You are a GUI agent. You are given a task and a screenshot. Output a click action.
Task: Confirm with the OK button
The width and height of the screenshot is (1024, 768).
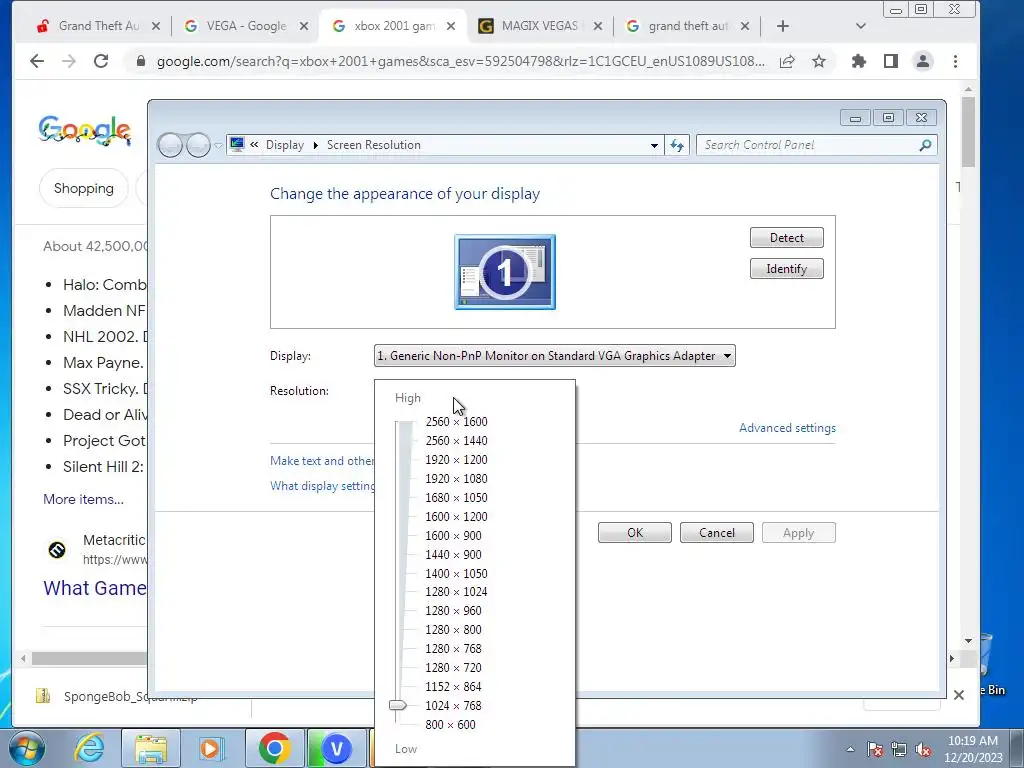point(635,533)
